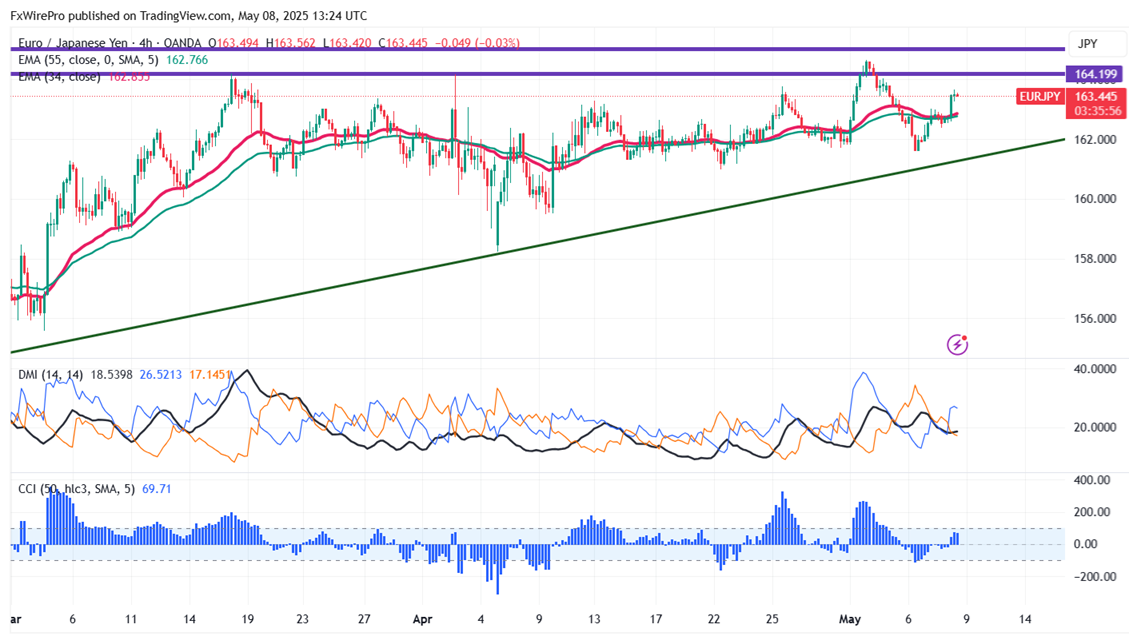Click the FxWirePro published on TradingView.com header
The image size is (1129, 640).
[x=189, y=15]
